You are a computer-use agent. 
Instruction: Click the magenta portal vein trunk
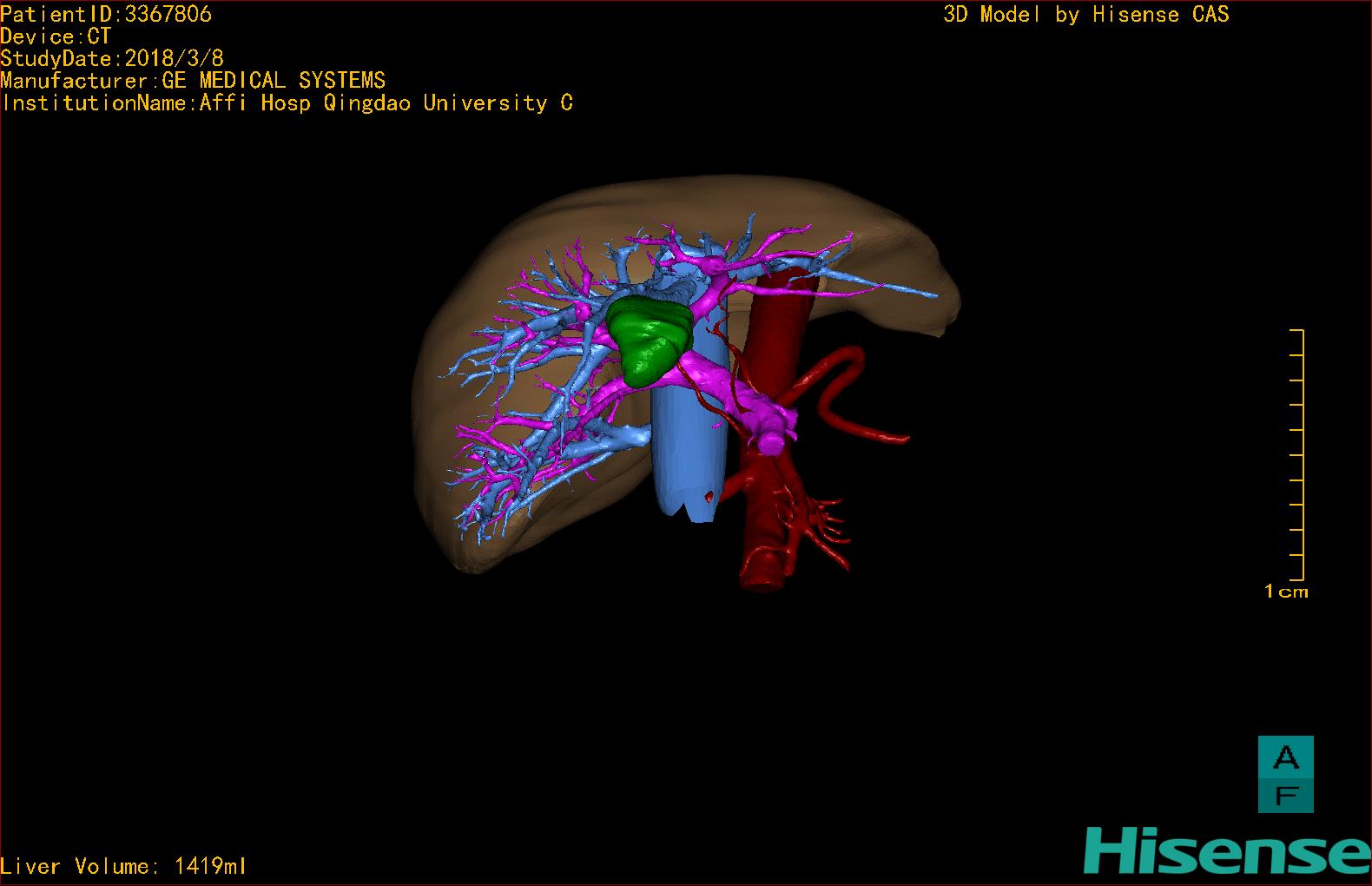tap(729, 387)
